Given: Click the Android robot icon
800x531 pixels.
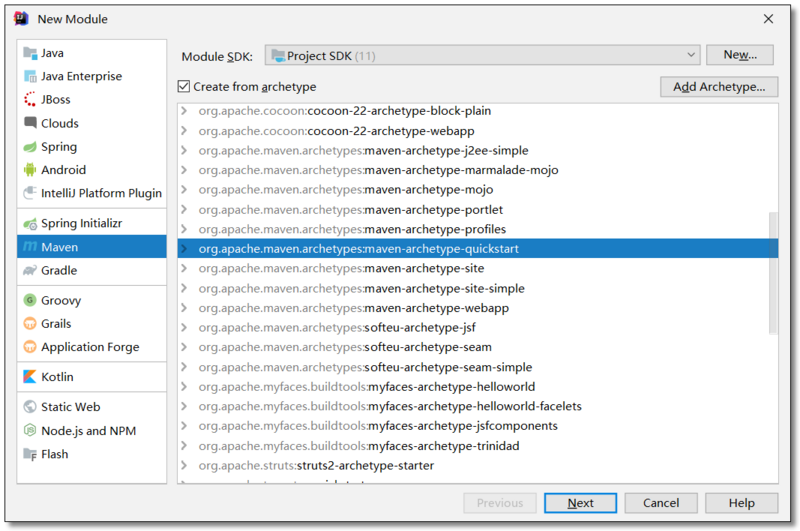Looking at the screenshot, I should click(30, 170).
